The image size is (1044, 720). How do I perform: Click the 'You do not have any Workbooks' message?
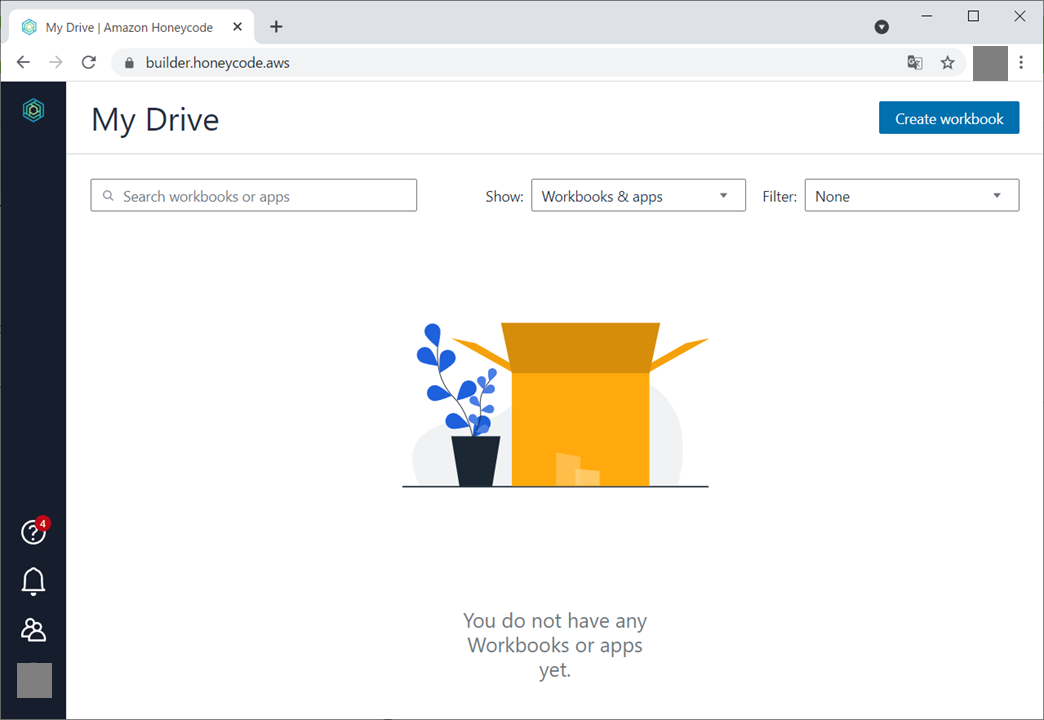pyautogui.click(x=555, y=645)
